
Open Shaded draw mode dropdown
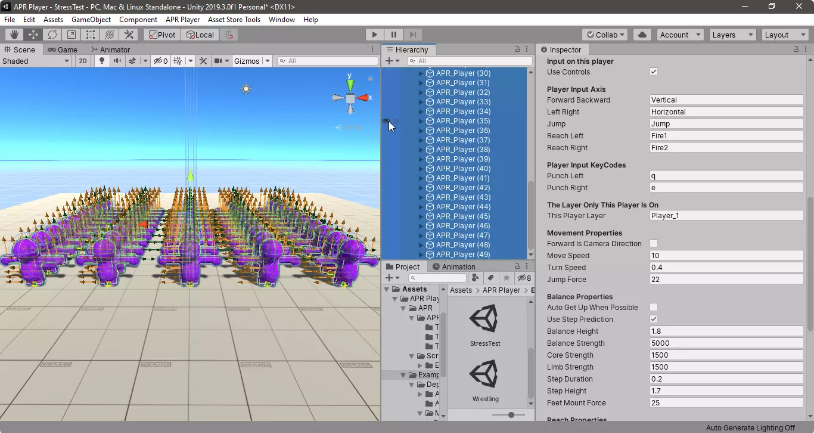[35, 61]
